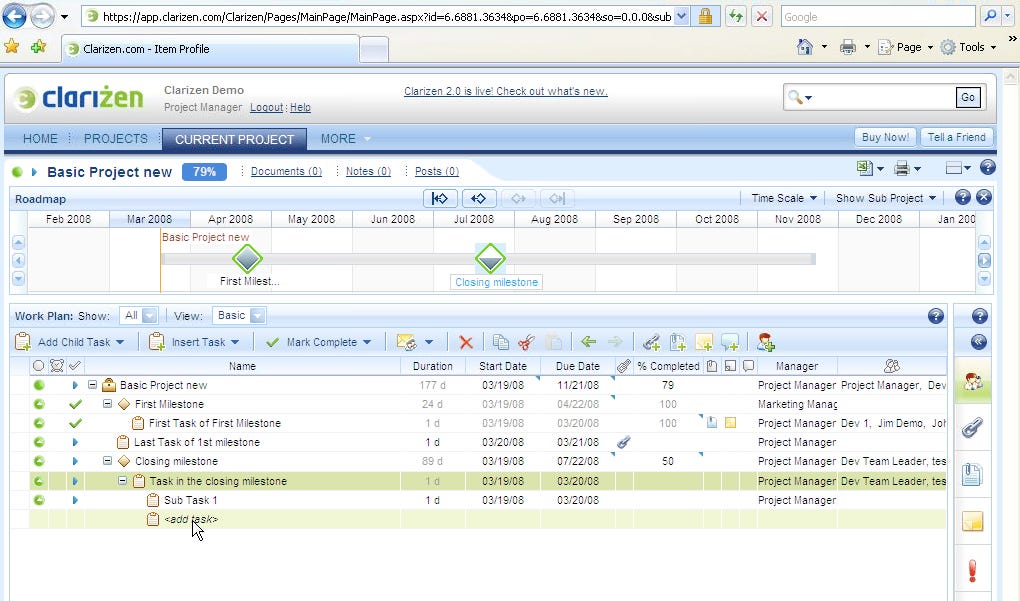Open the Excel export icon
Viewport: 1020px width, 601px height.
pos(864,168)
